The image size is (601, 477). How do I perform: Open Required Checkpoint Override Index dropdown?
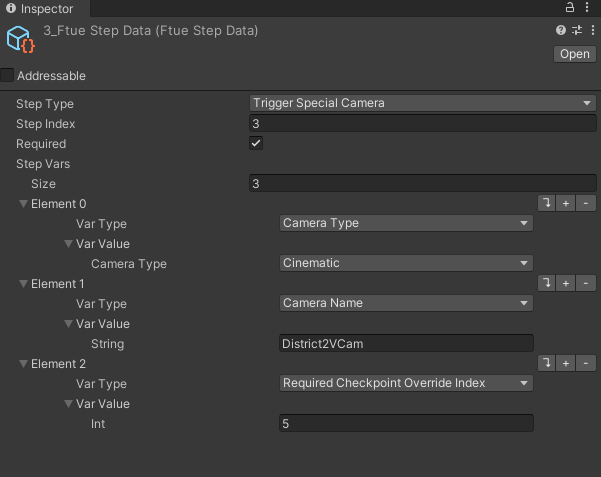point(406,383)
